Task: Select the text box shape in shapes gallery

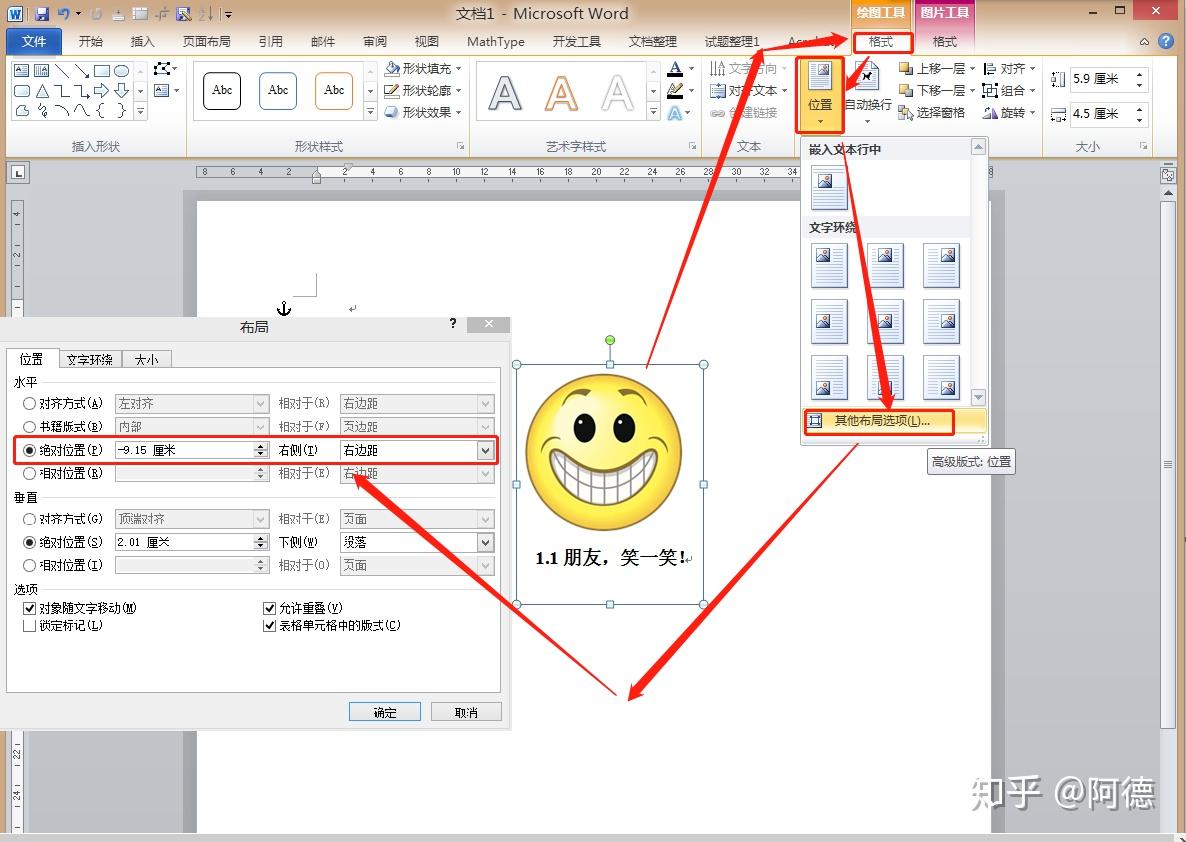Action: click(21, 71)
